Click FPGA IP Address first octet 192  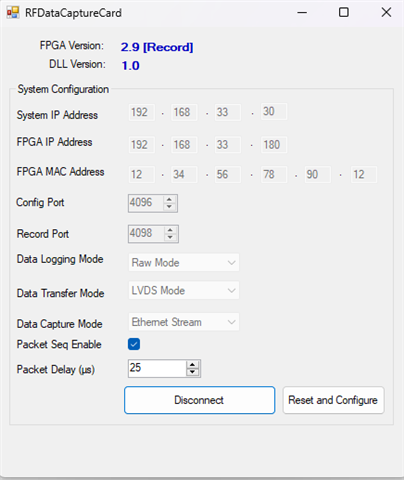tap(142, 145)
